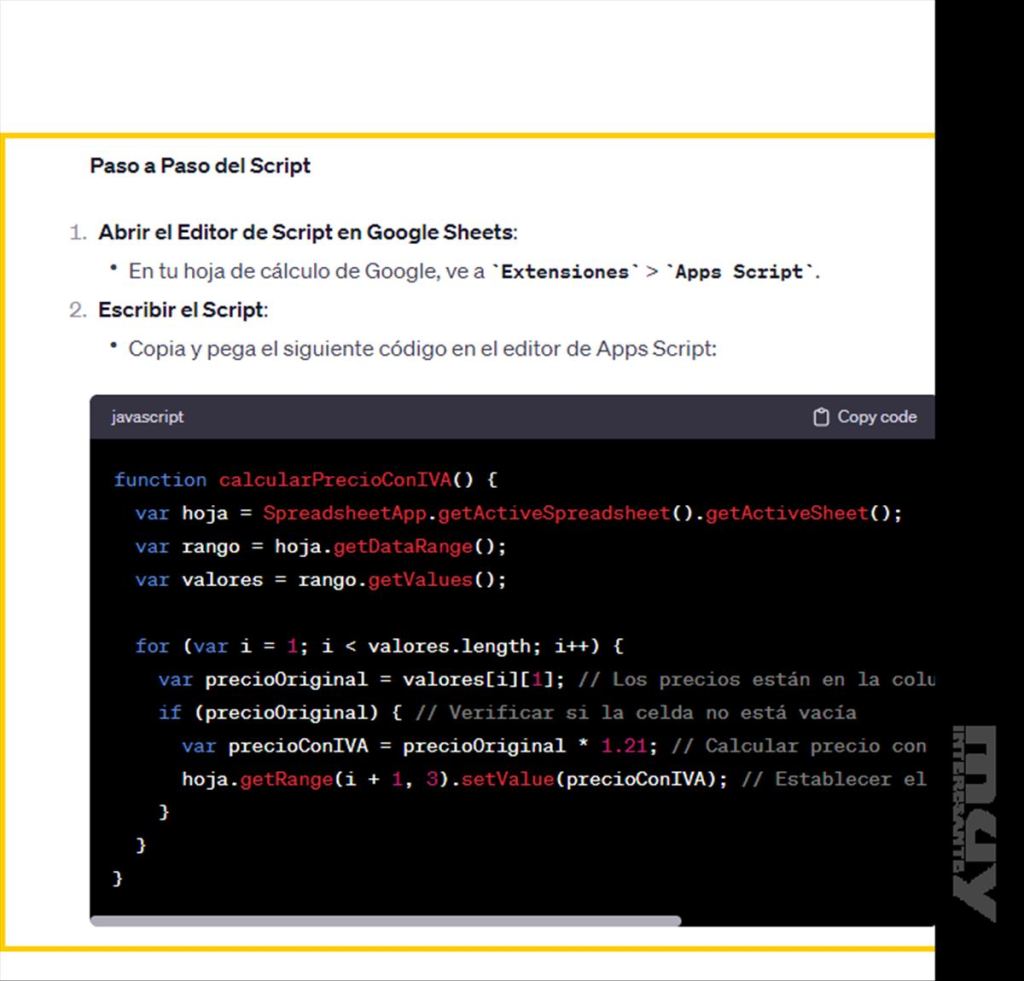The width and height of the screenshot is (1024, 981).
Task: Click the 1.21 multiplier value in the code
Action: tap(624, 746)
